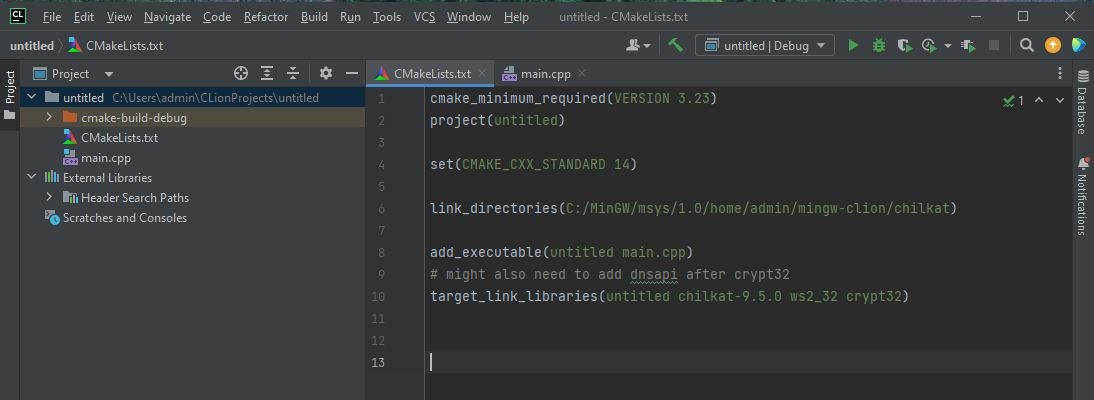Toggle the Notifications tool window
Image resolution: width=1094 pixels, height=400 pixels.
[x=1082, y=197]
